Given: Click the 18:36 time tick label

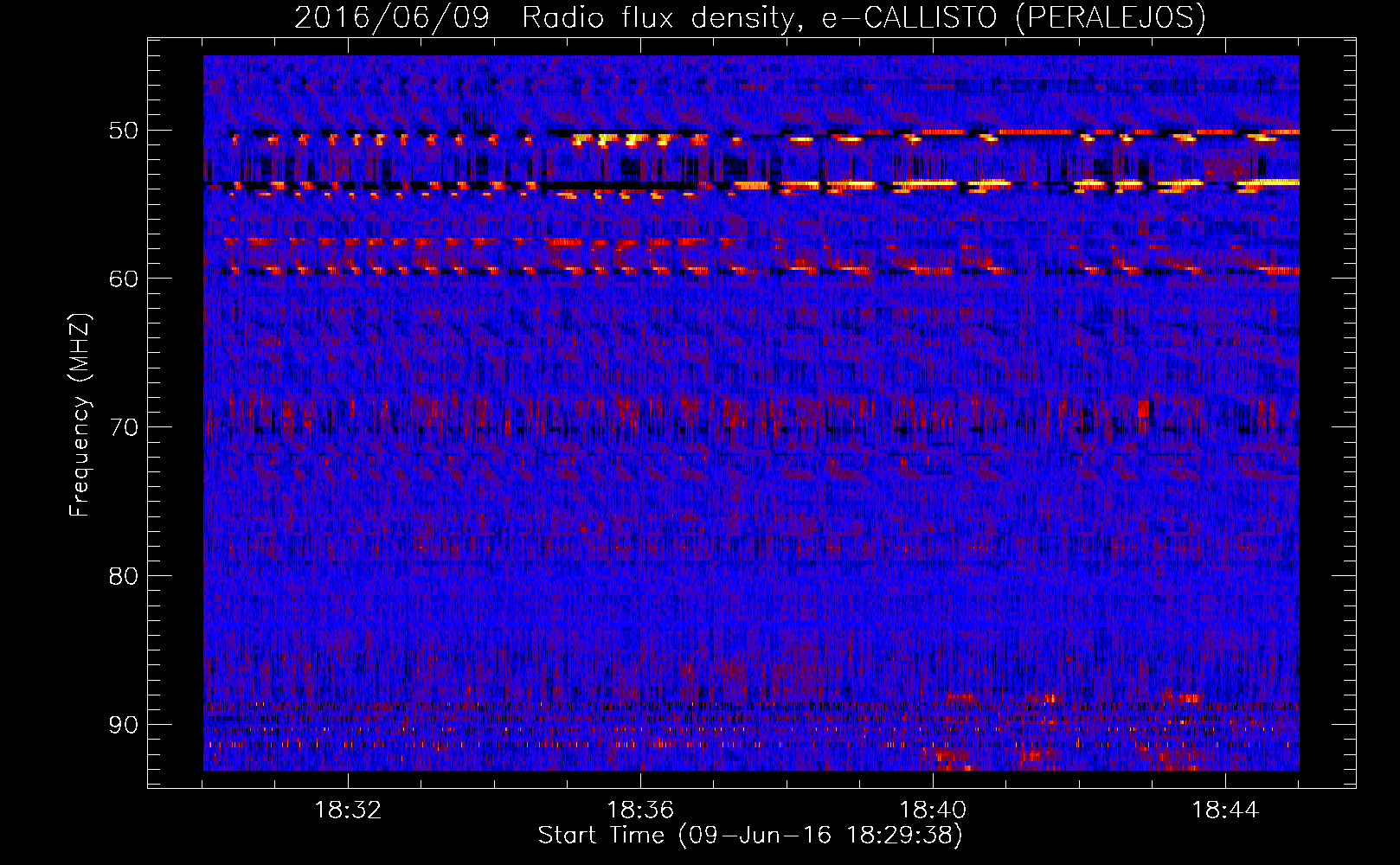Looking at the screenshot, I should point(640,811).
